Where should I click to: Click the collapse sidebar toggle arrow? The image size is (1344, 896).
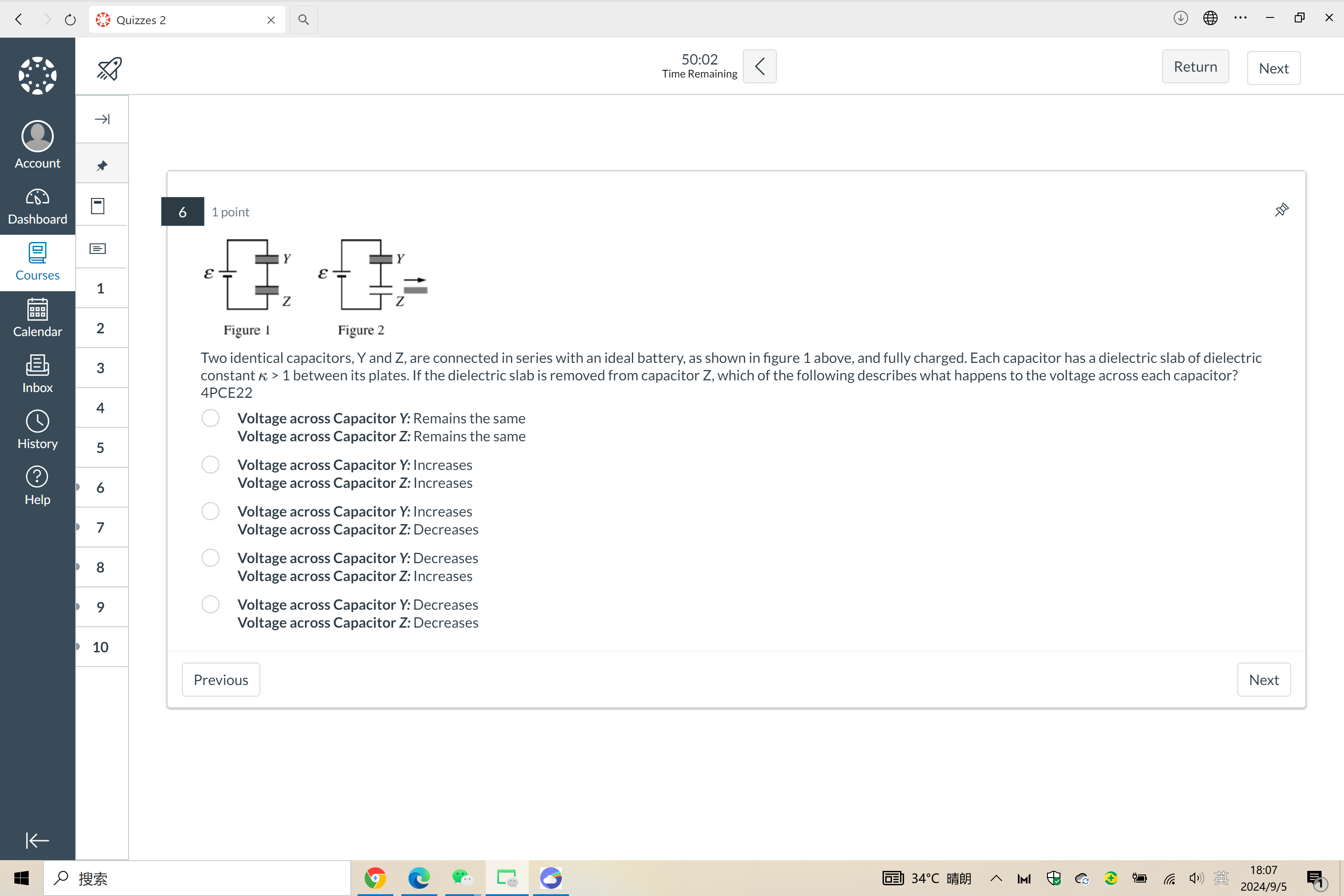[102, 119]
